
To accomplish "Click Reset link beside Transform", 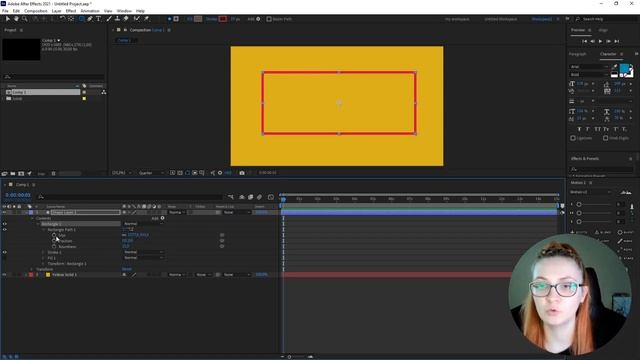I will 127,269.
